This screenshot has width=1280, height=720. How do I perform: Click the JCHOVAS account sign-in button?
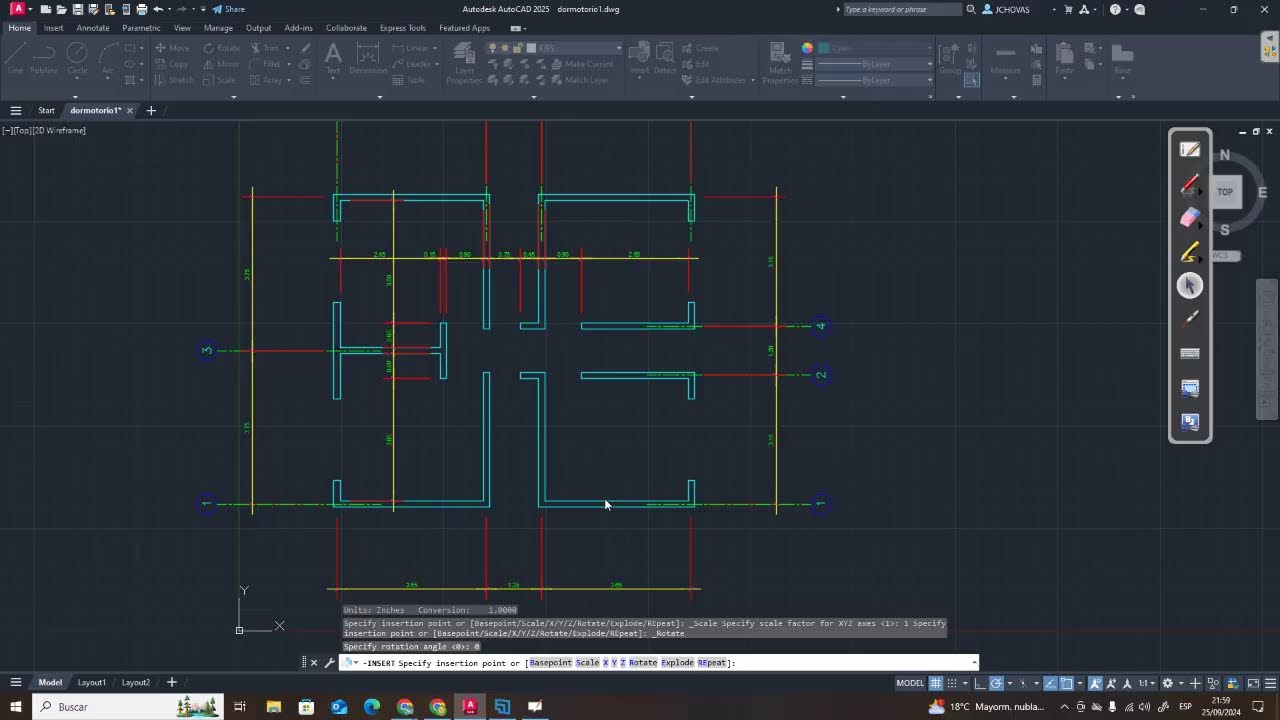click(1013, 9)
